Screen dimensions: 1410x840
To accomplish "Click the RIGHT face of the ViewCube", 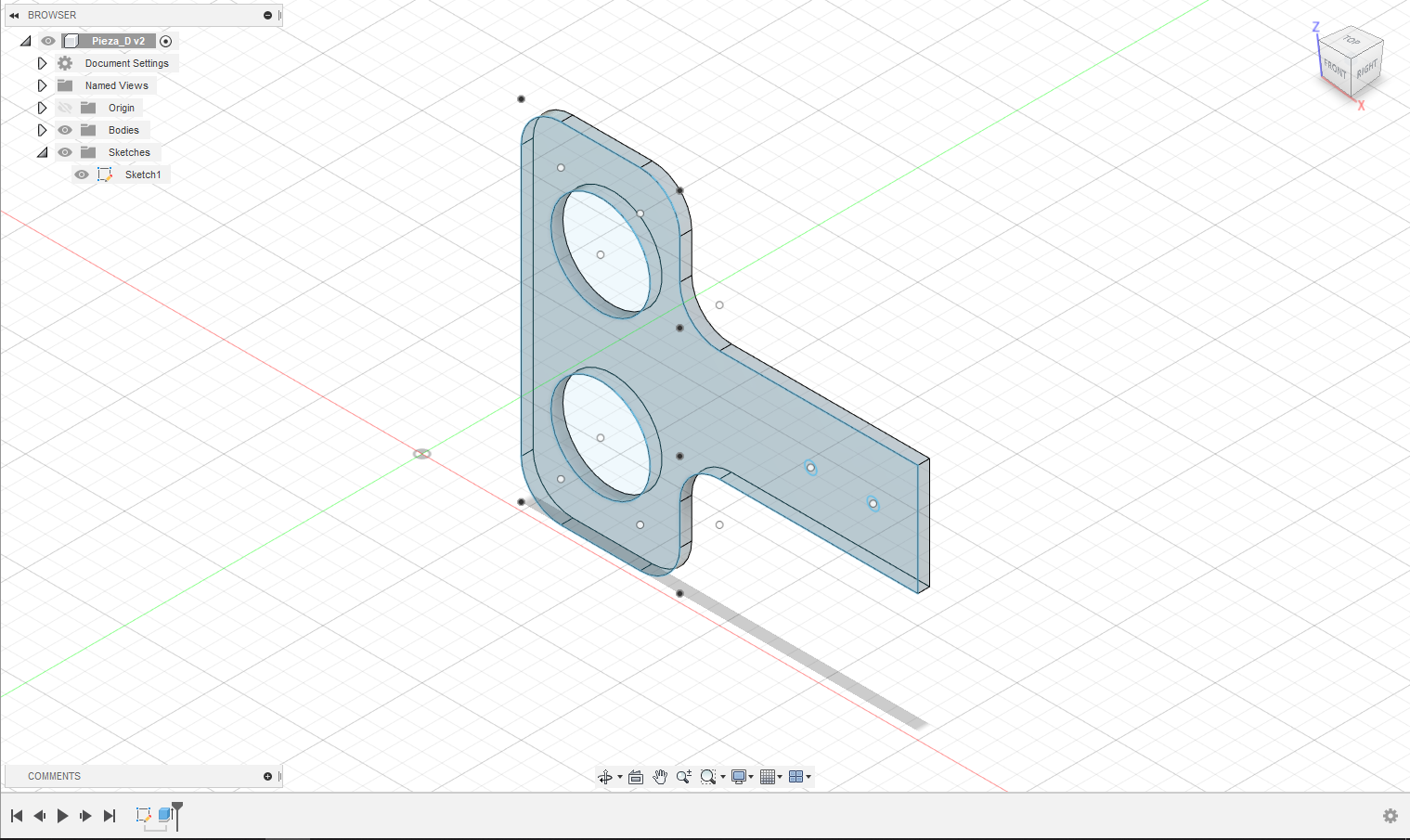I will click(x=1367, y=71).
